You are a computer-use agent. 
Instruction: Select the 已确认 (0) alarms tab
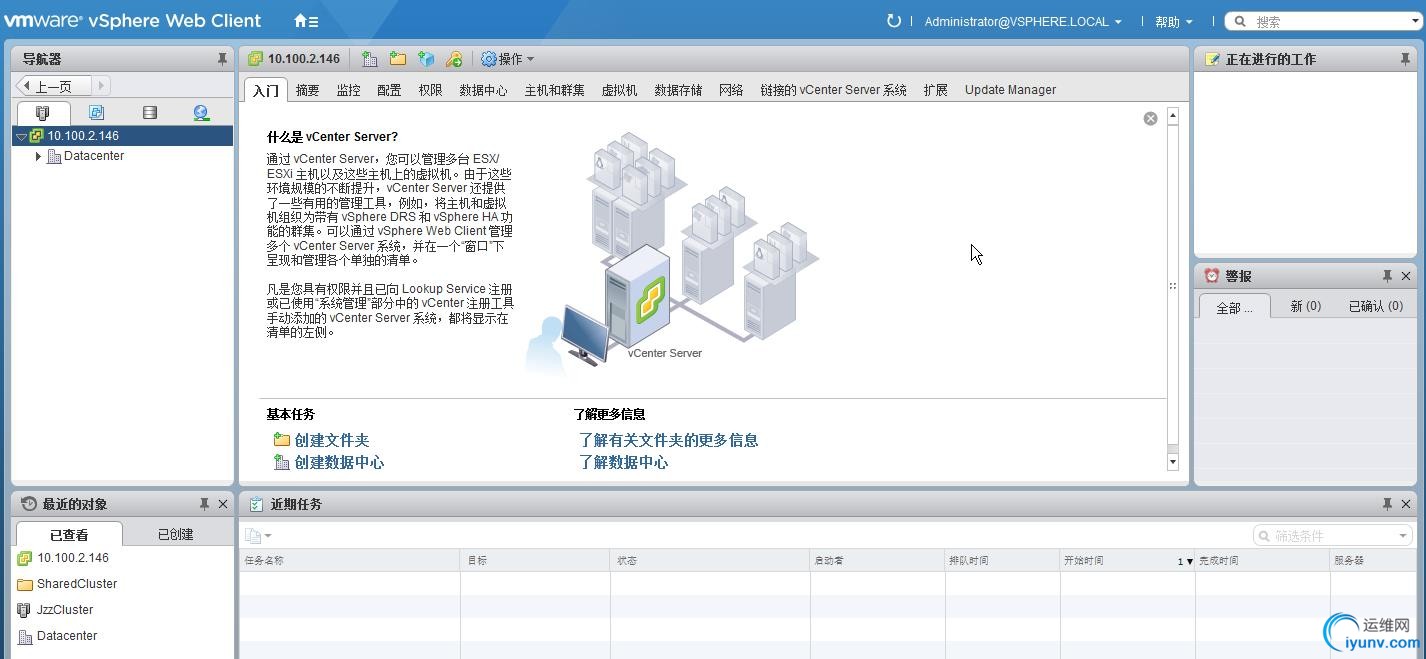pyautogui.click(x=1376, y=306)
